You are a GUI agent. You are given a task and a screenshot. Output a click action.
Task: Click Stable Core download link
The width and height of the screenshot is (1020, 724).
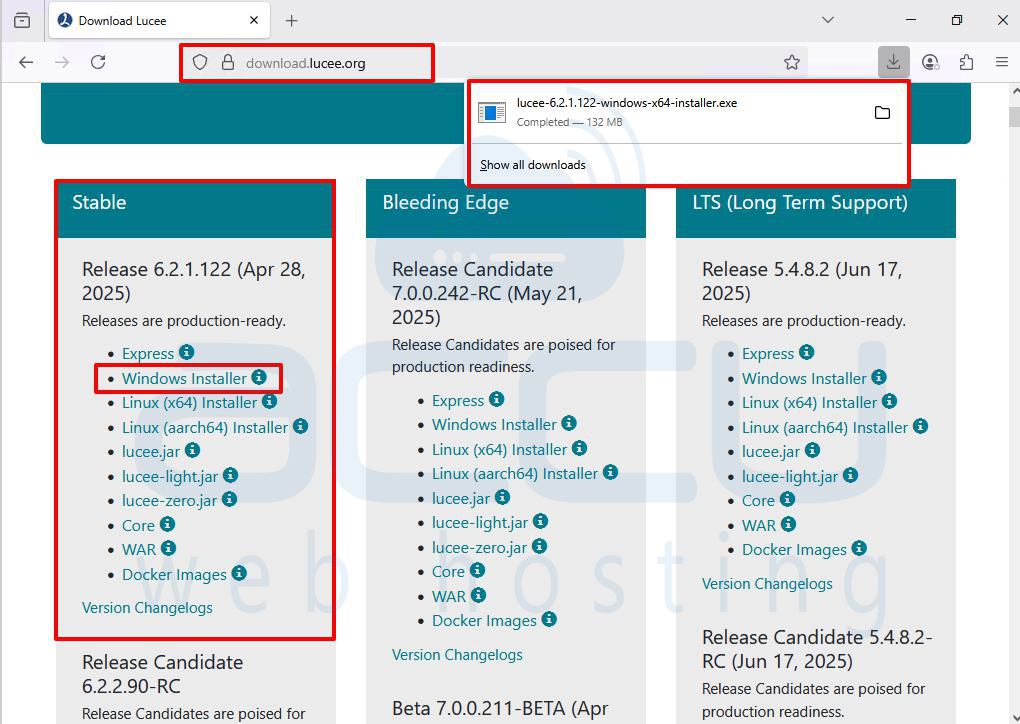tap(138, 526)
